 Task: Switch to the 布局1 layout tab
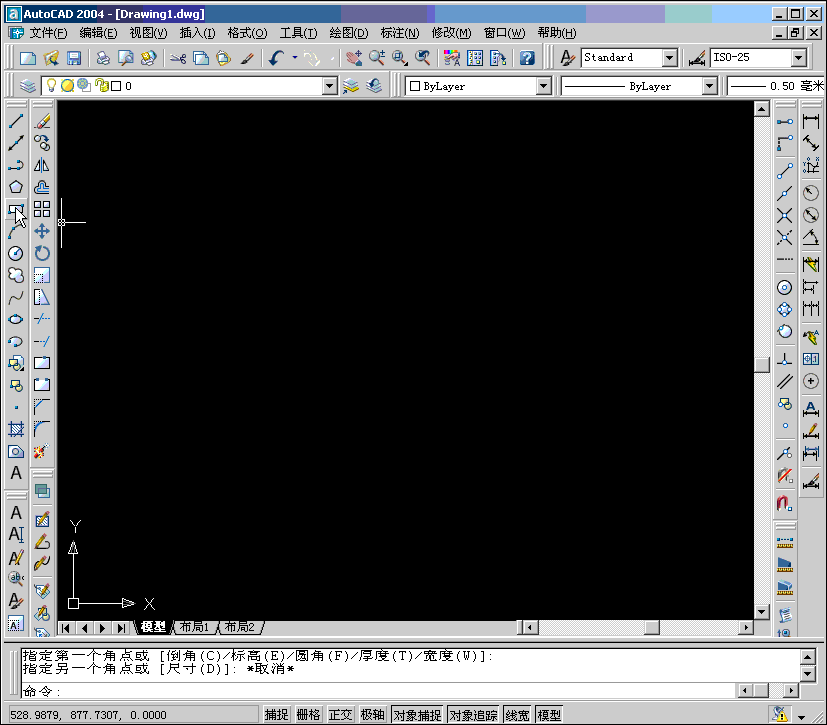(x=194, y=627)
